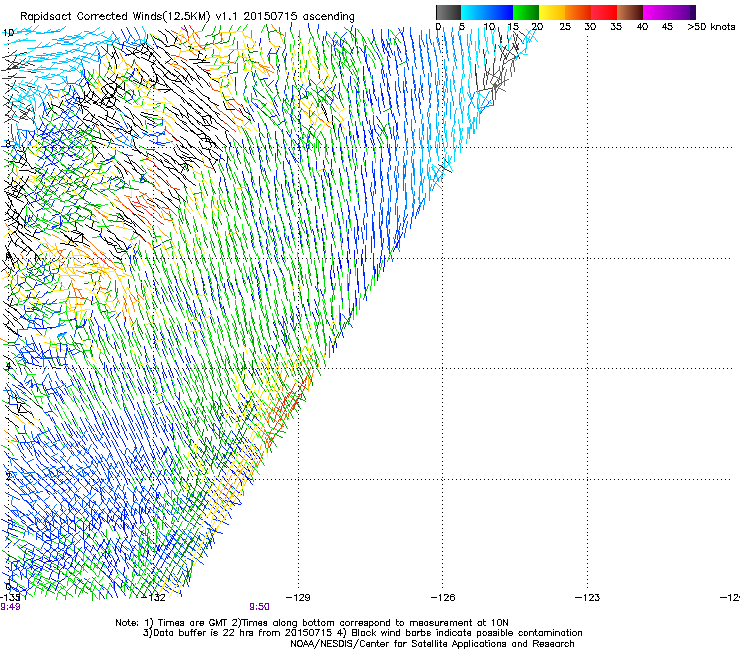Click the blue 10–15 knots legend segment
Screen dimensions: 740x650
pos(500,12)
